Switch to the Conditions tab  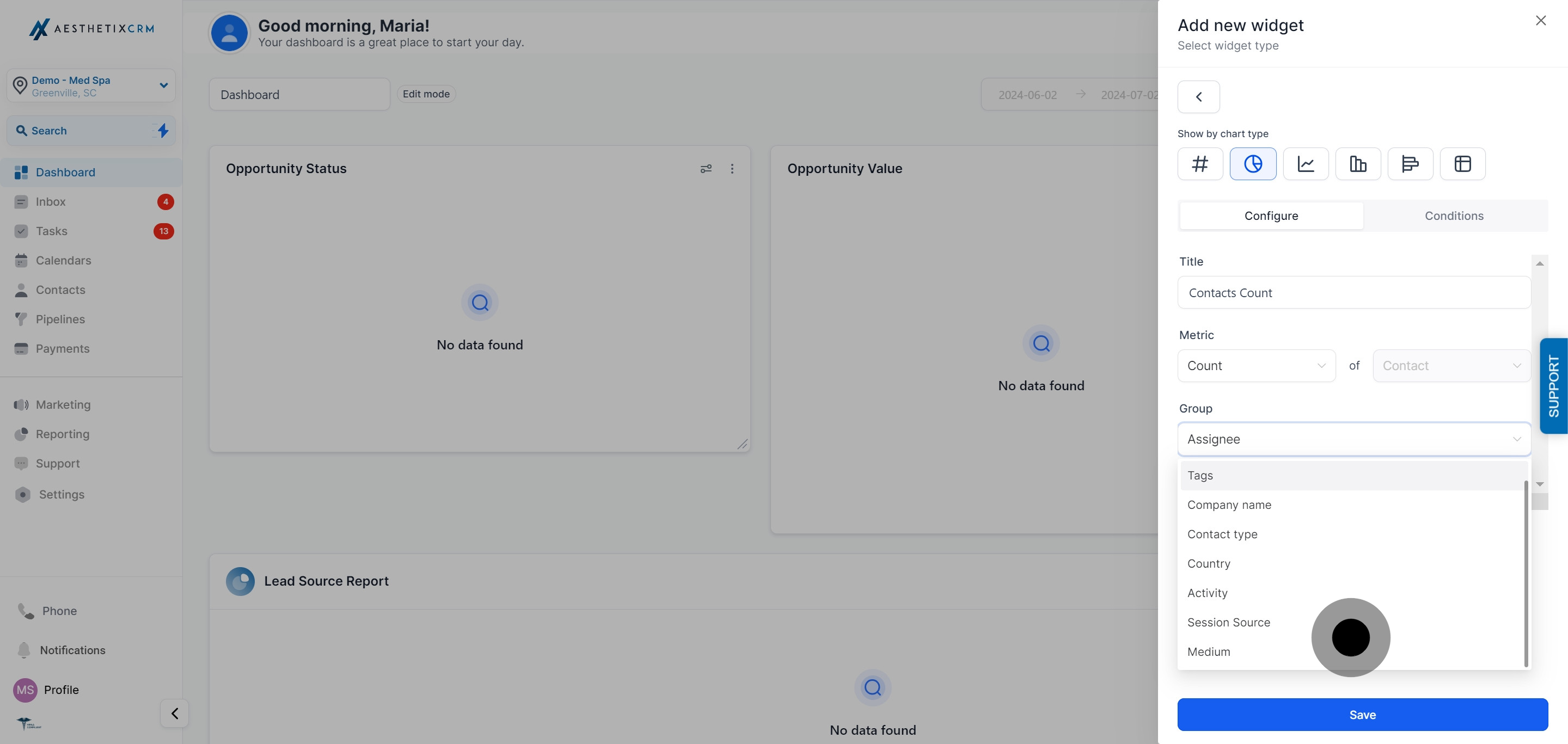click(x=1454, y=216)
